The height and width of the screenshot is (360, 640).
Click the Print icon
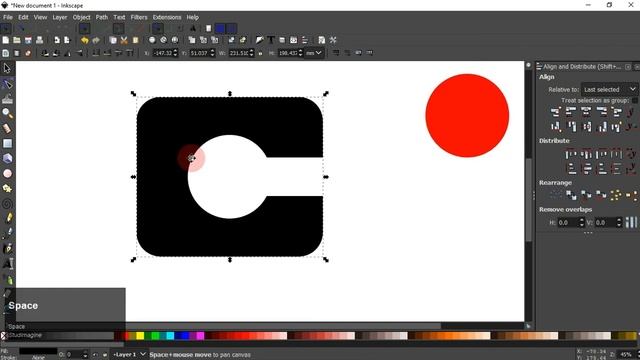click(40, 40)
